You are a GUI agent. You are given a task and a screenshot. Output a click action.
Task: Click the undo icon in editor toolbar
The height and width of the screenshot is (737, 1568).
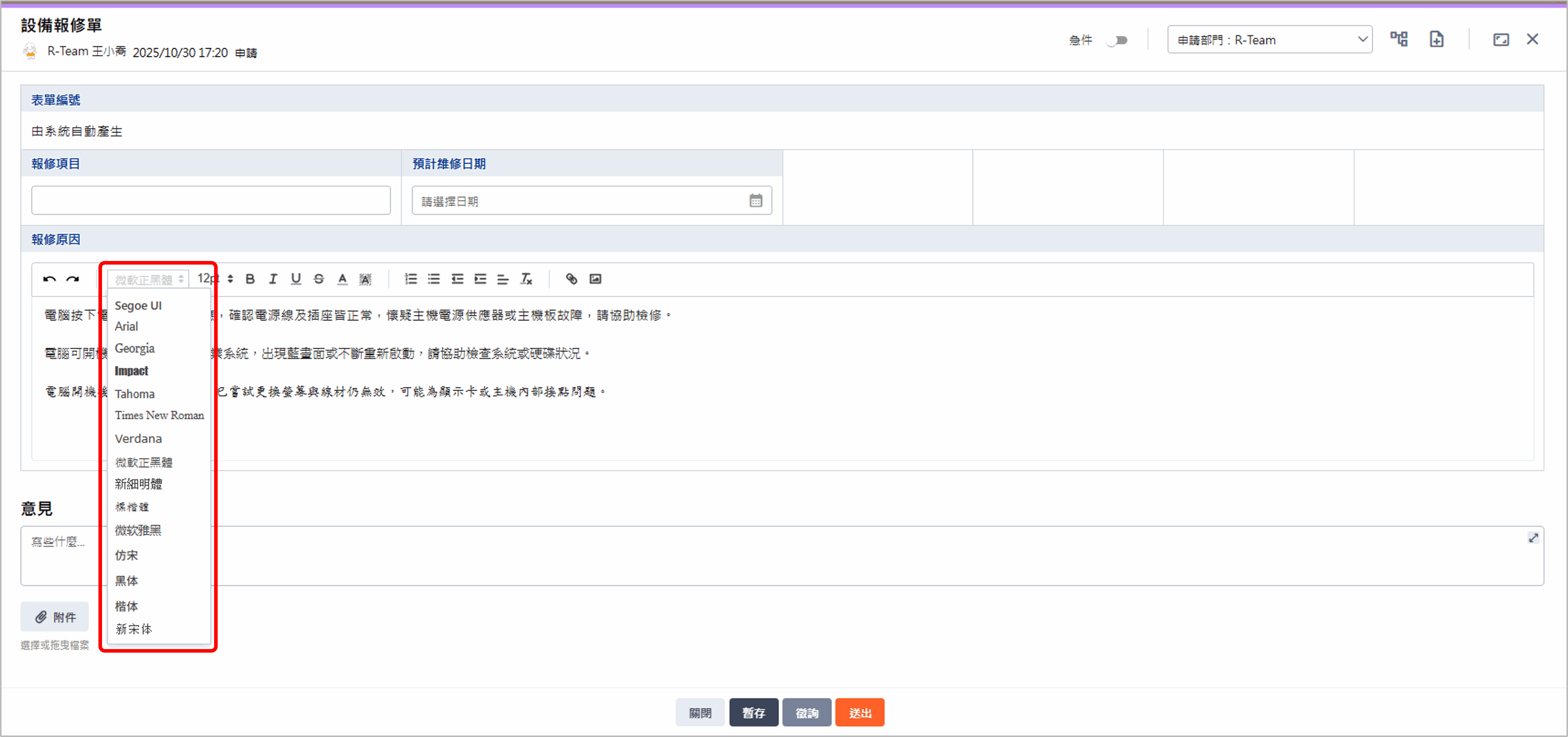click(49, 279)
